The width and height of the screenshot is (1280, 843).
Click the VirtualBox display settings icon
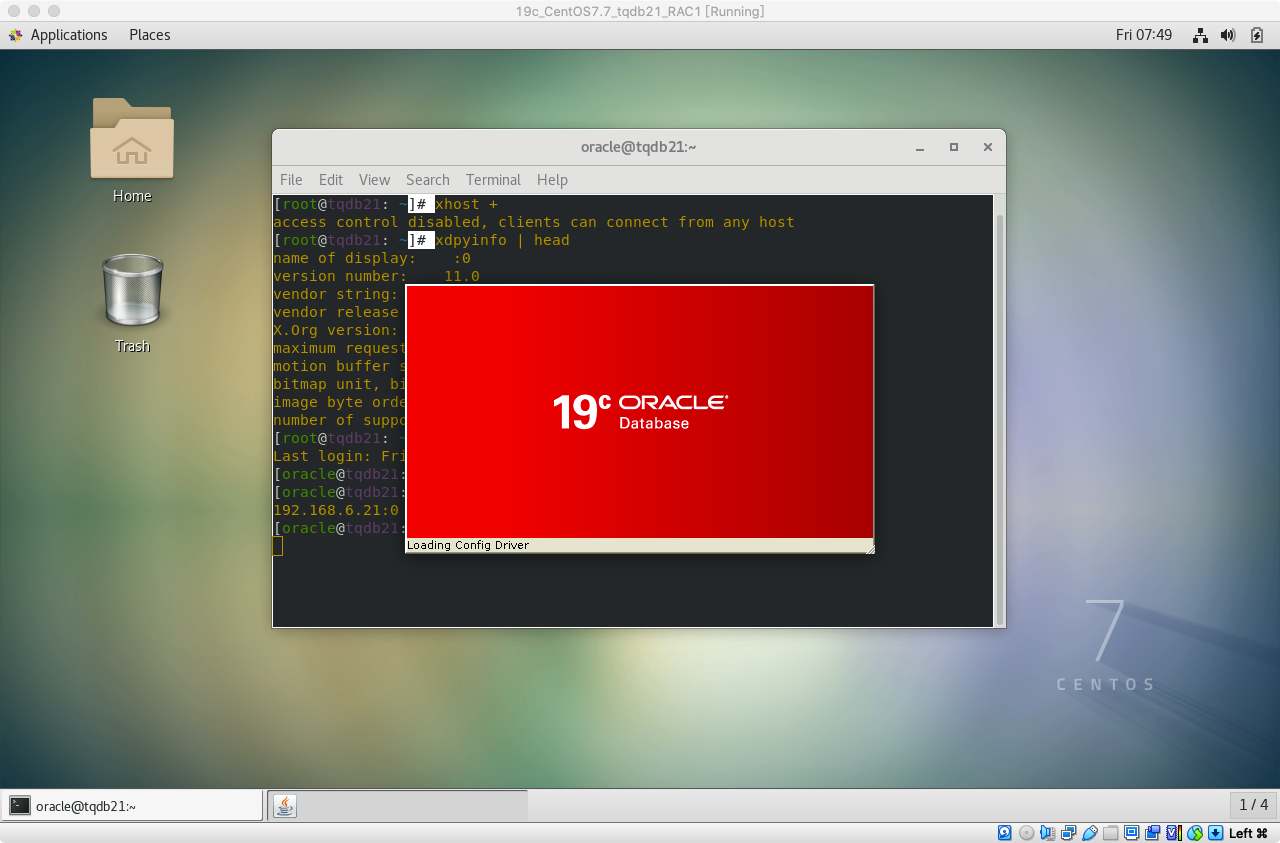[x=1132, y=833]
